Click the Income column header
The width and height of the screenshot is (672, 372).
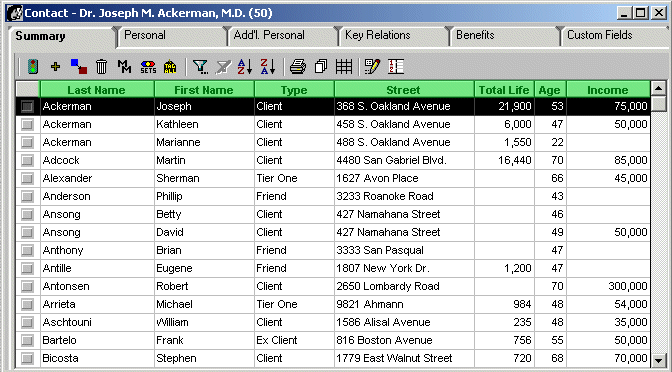pyautogui.click(x=608, y=90)
